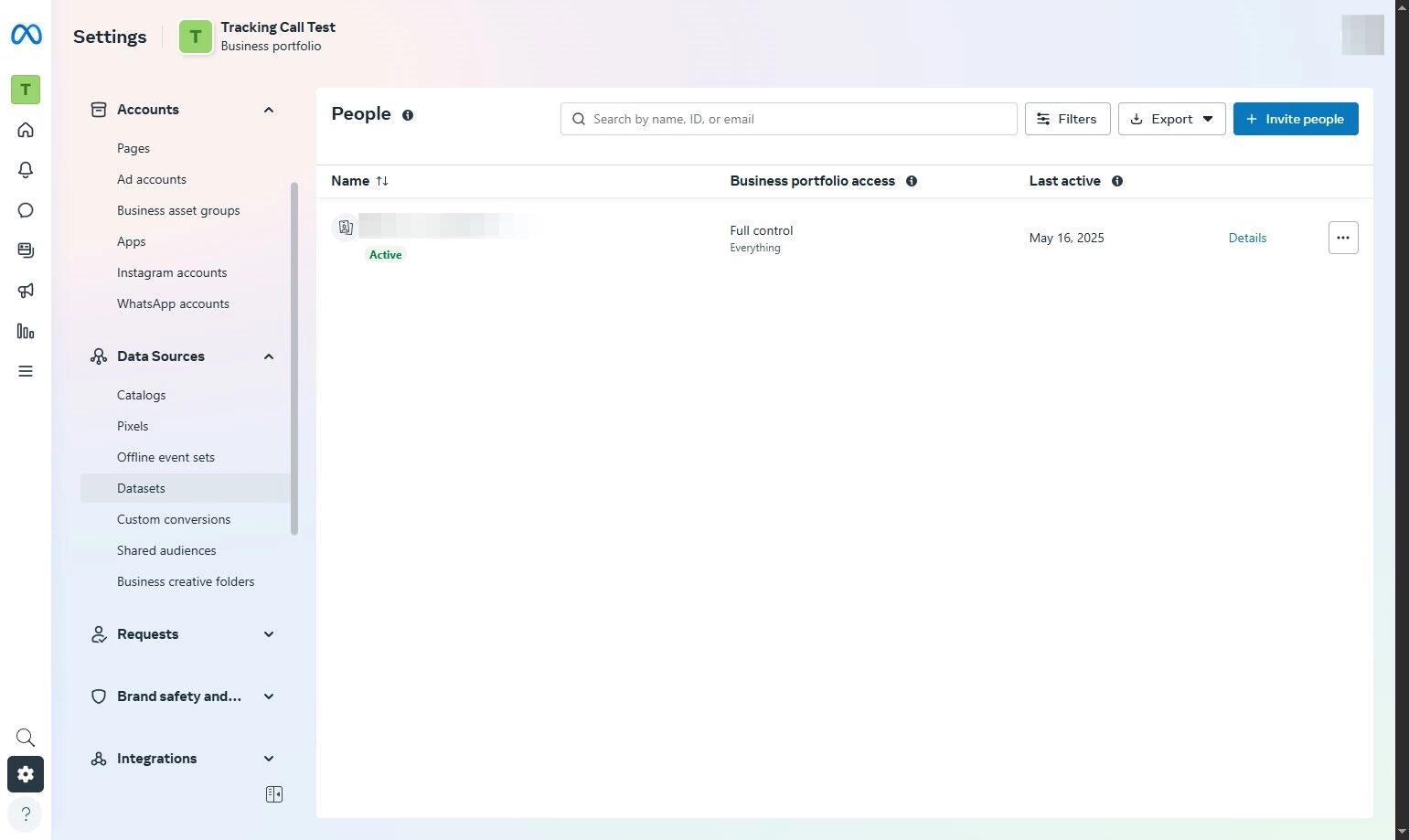Image resolution: width=1409 pixels, height=840 pixels.
Task: Select Datasets in the sidebar
Action: pyautogui.click(x=186, y=488)
